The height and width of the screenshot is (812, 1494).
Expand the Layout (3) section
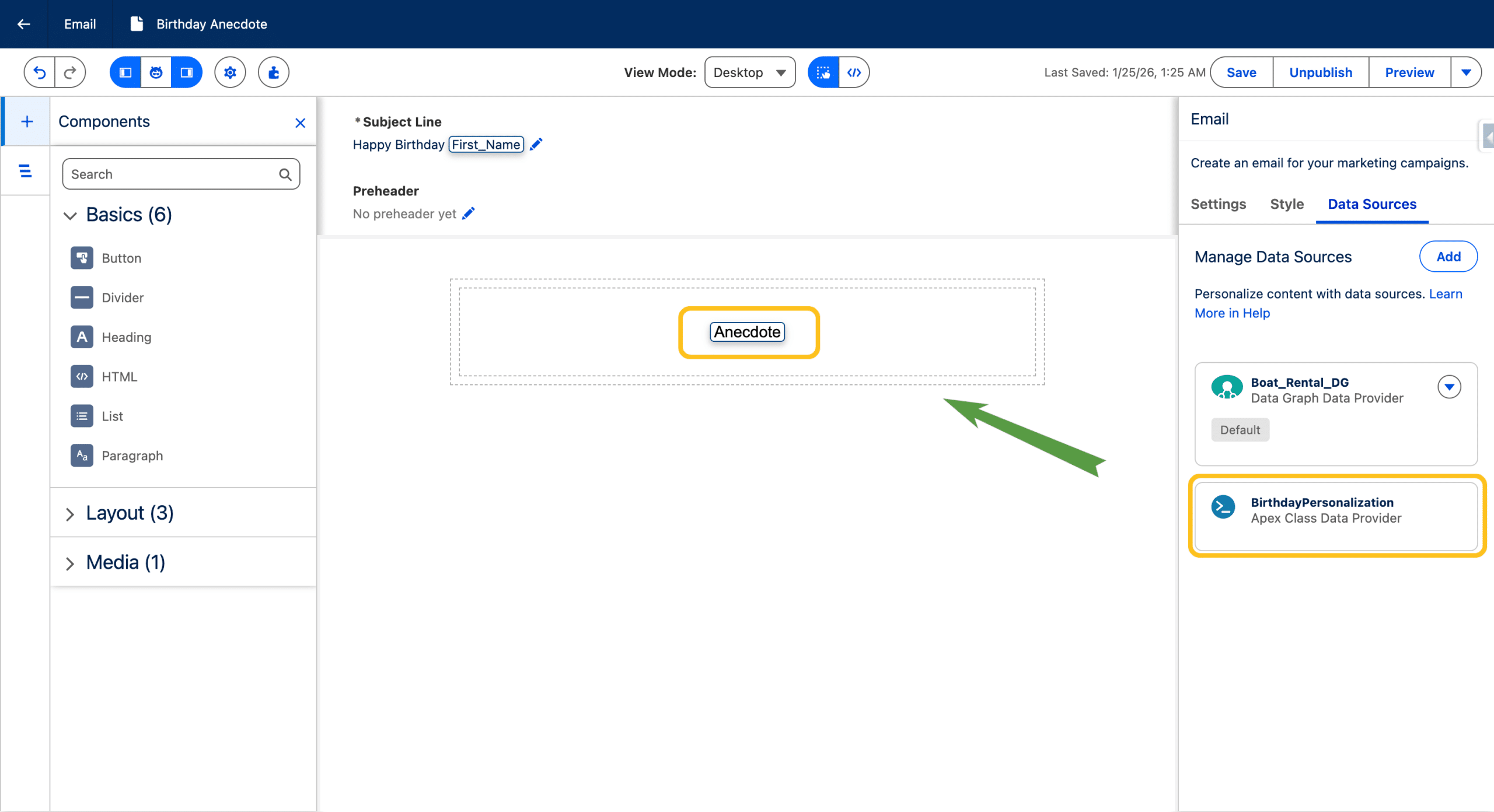coord(70,513)
